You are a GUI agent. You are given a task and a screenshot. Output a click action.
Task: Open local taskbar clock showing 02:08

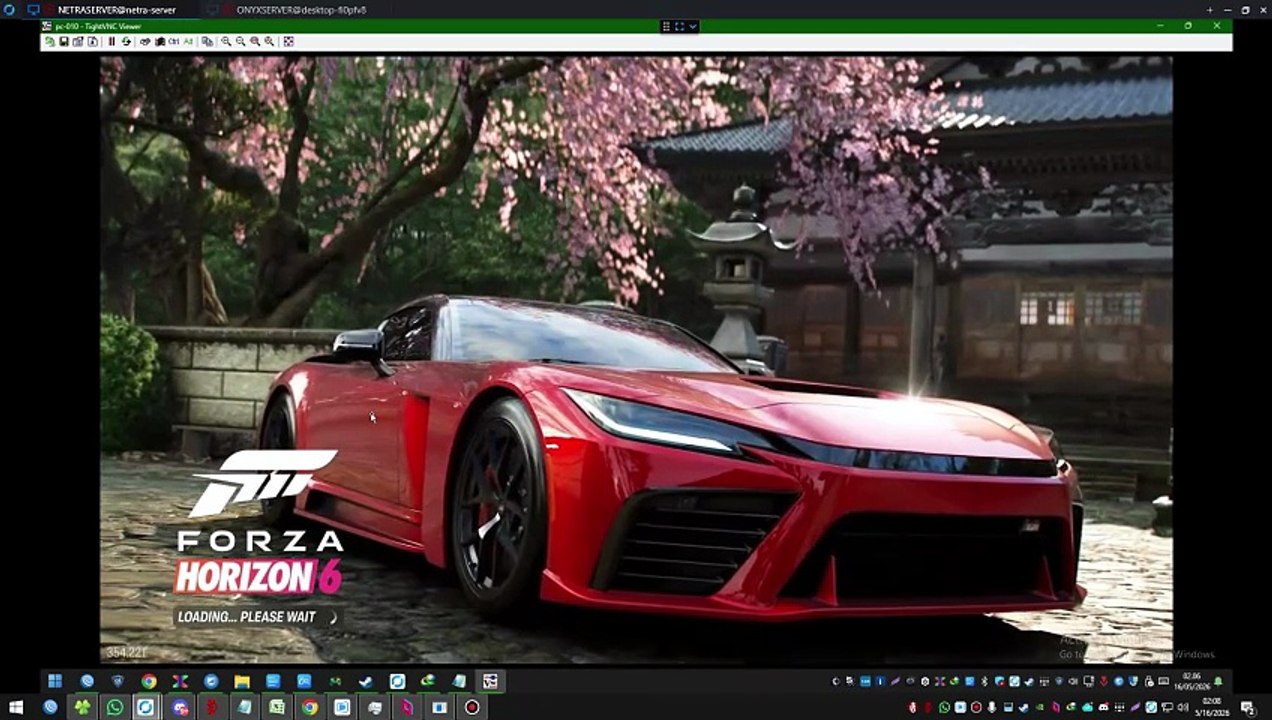(x=1210, y=707)
